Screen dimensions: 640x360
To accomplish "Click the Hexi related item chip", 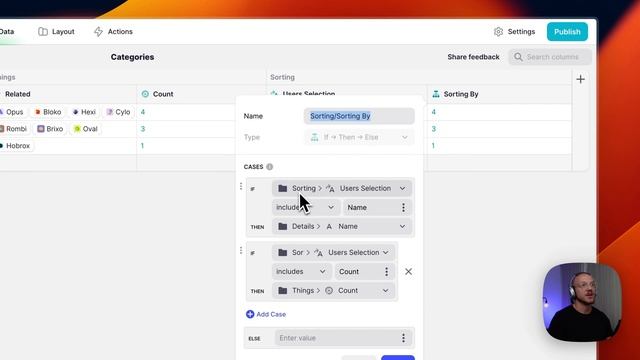I will [x=84, y=112].
